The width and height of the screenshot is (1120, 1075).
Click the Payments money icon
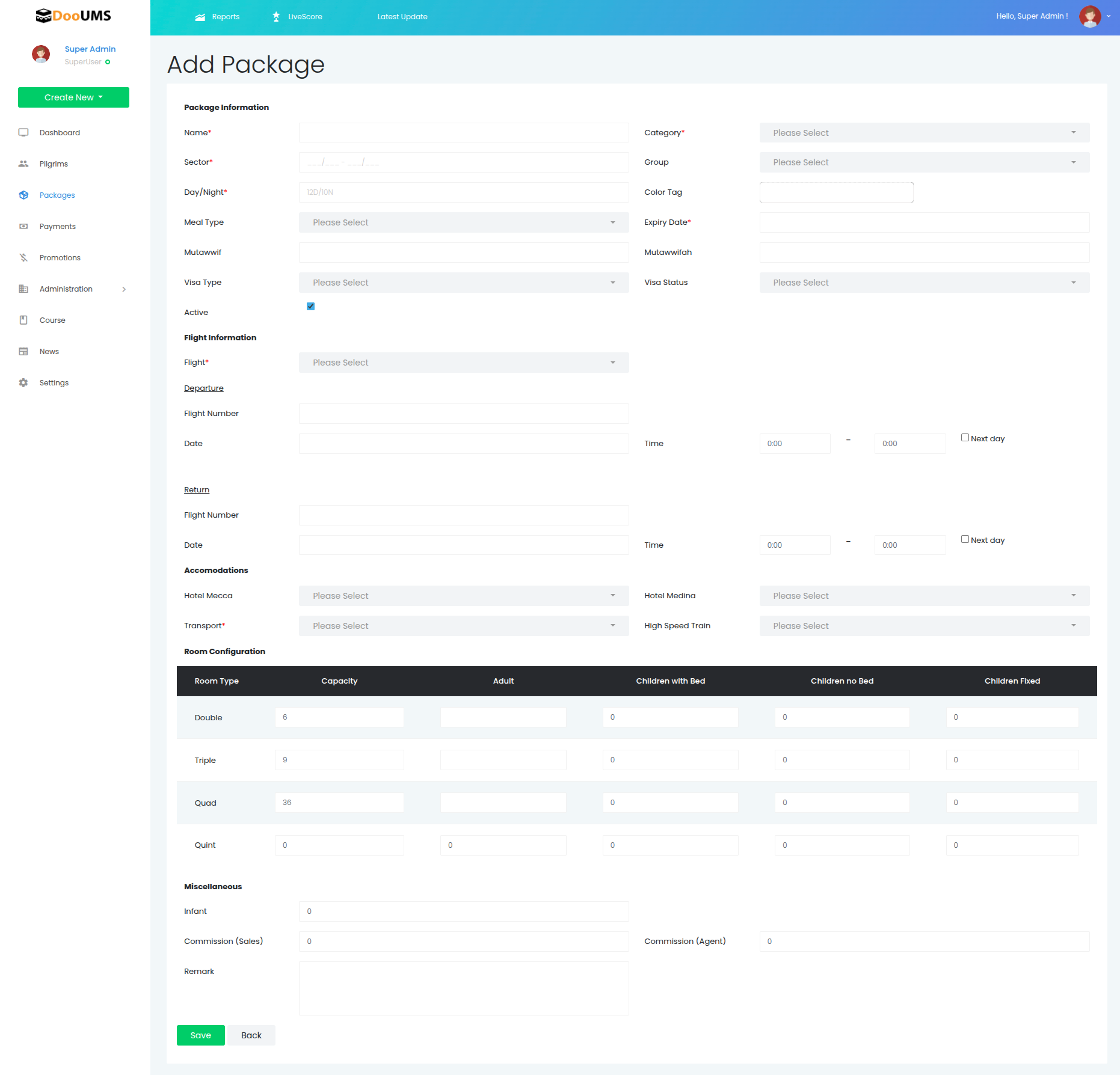[23, 226]
